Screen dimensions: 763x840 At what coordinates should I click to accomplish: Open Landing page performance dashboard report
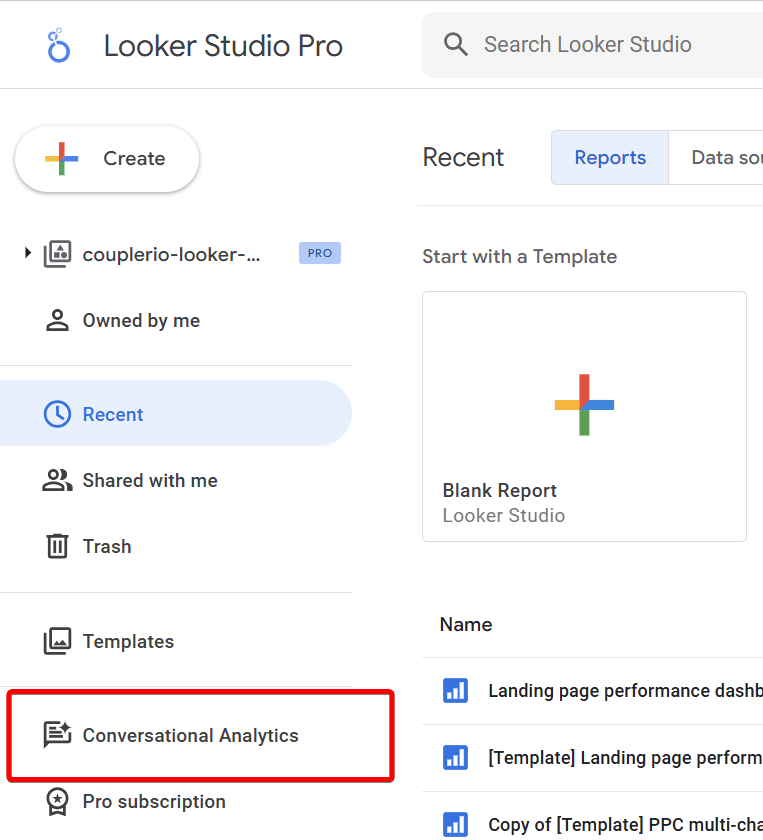point(625,691)
